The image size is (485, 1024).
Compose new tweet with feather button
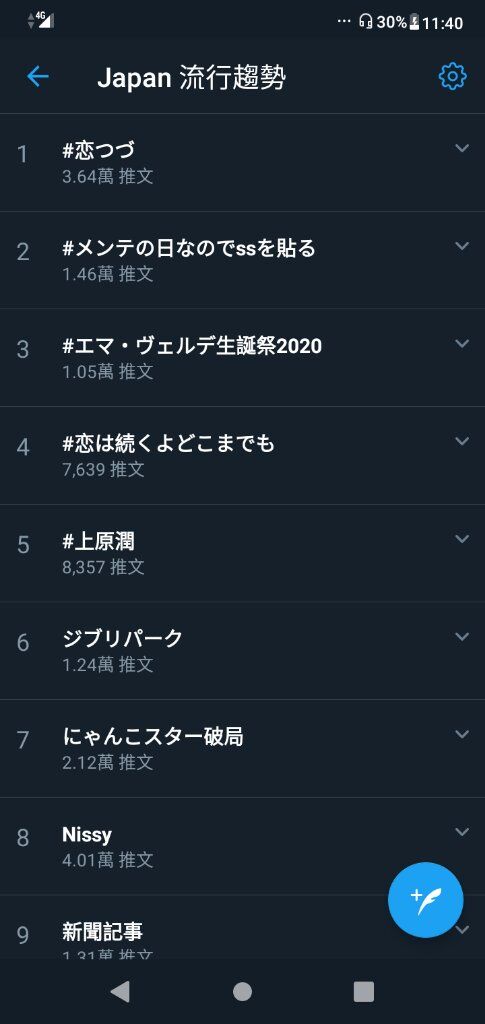point(426,900)
